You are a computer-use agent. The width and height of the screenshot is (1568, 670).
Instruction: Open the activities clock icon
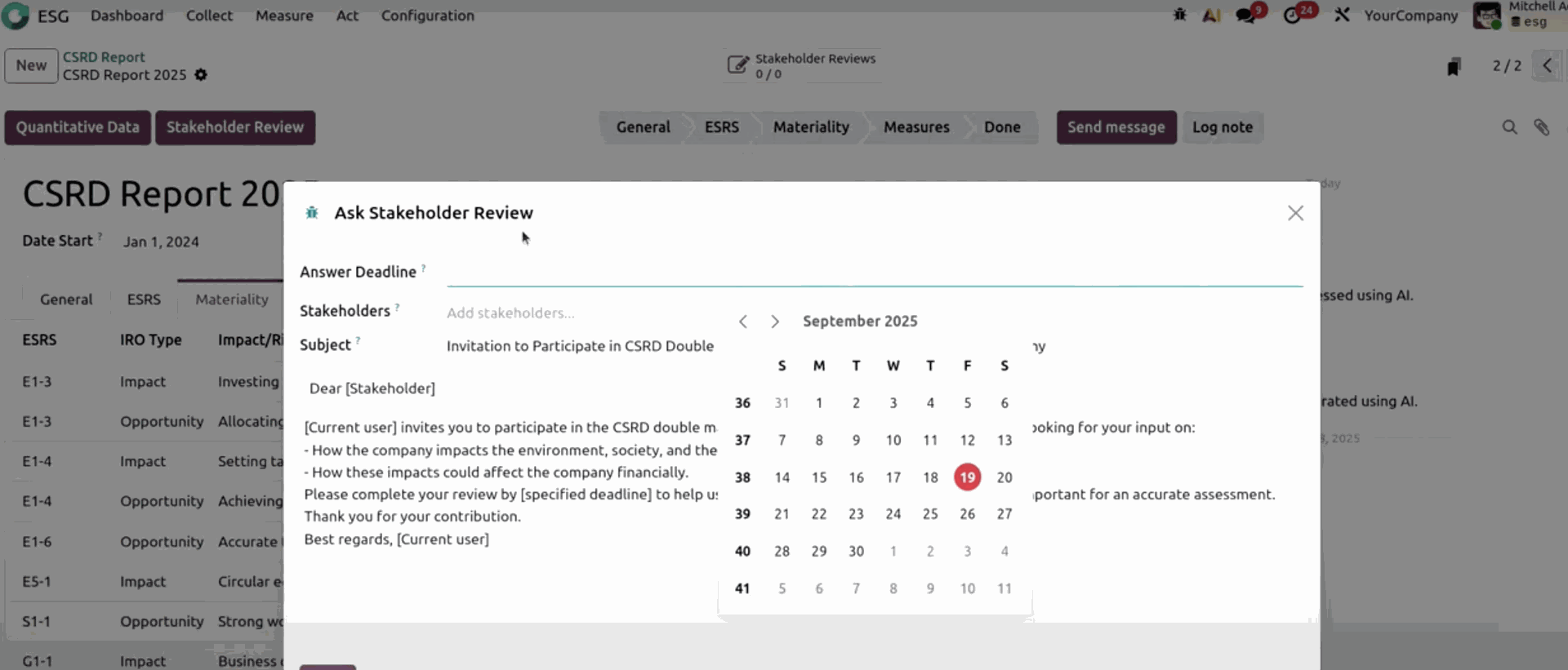(1292, 16)
